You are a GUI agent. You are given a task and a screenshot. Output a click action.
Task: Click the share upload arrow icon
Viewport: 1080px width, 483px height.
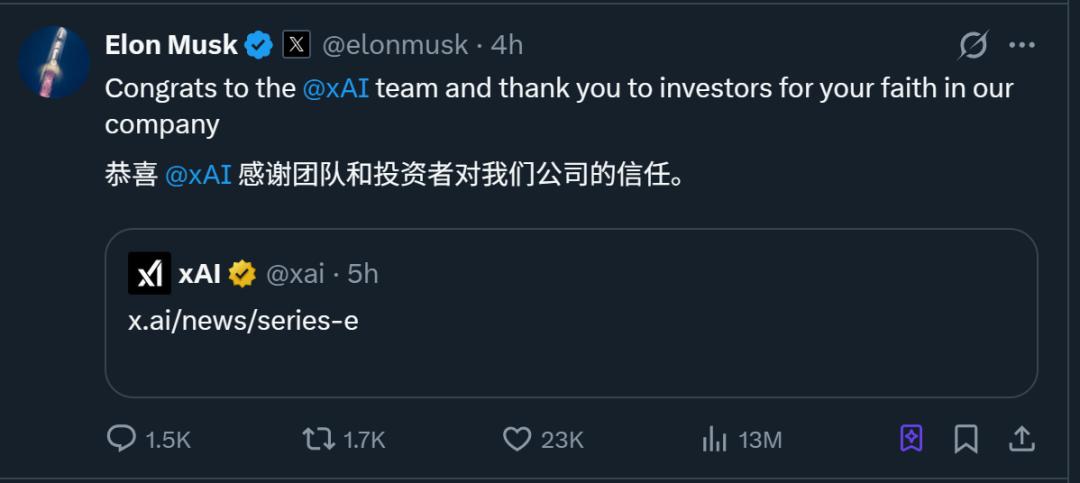1021,438
